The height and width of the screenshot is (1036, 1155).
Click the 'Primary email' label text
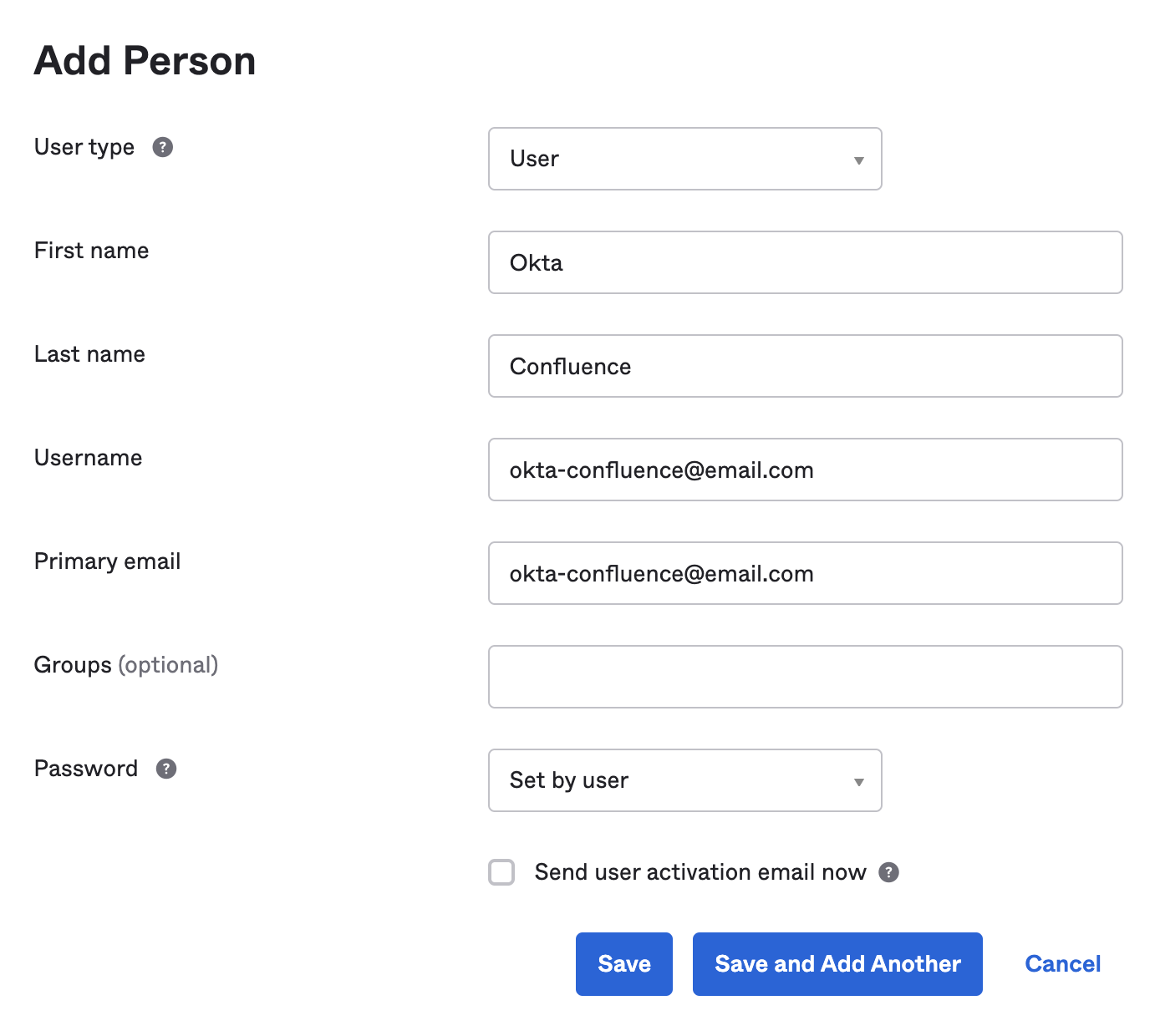[x=108, y=561]
